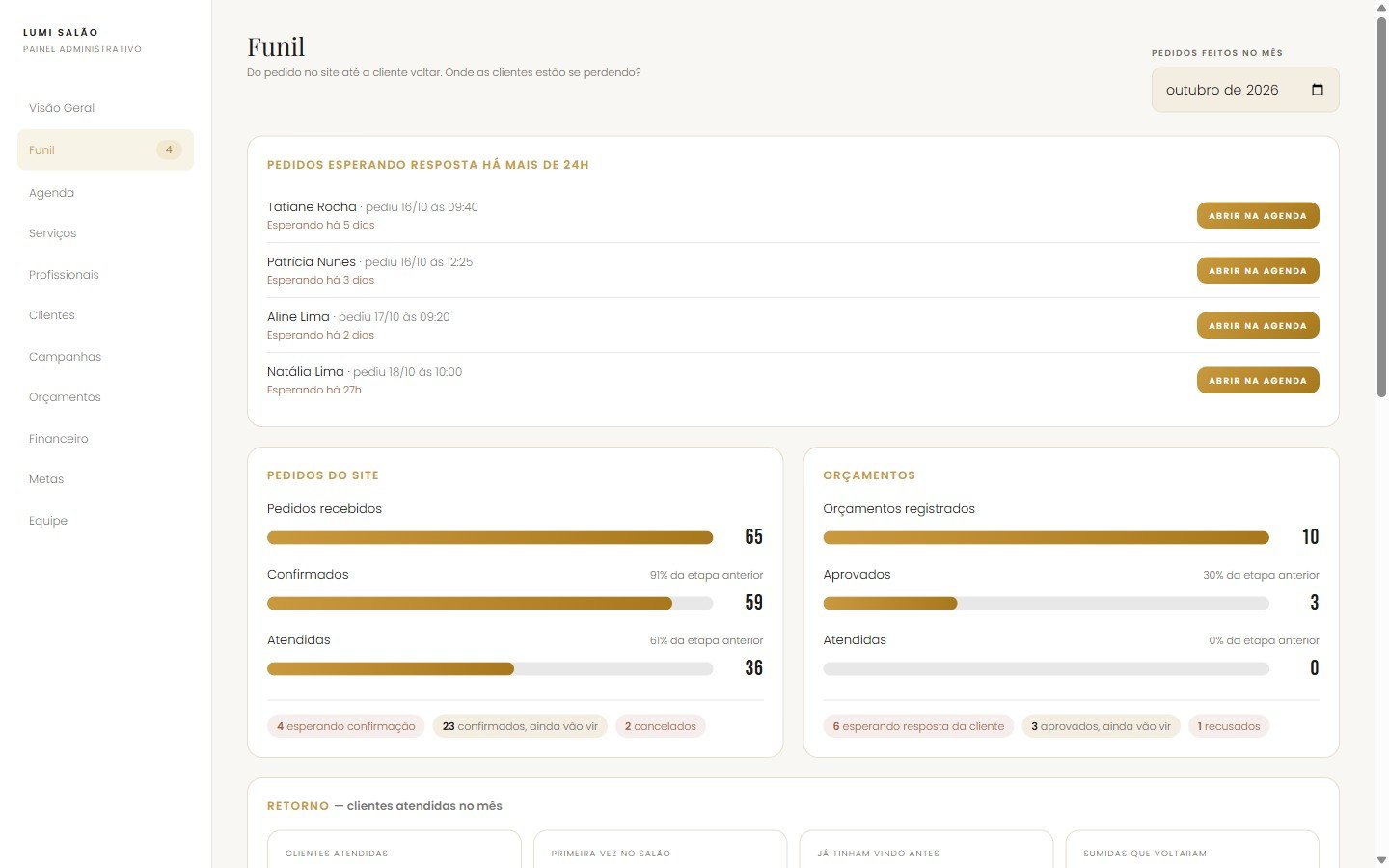The height and width of the screenshot is (868, 1389).
Task: Click the Funil badge showing 4
Action: click(169, 149)
